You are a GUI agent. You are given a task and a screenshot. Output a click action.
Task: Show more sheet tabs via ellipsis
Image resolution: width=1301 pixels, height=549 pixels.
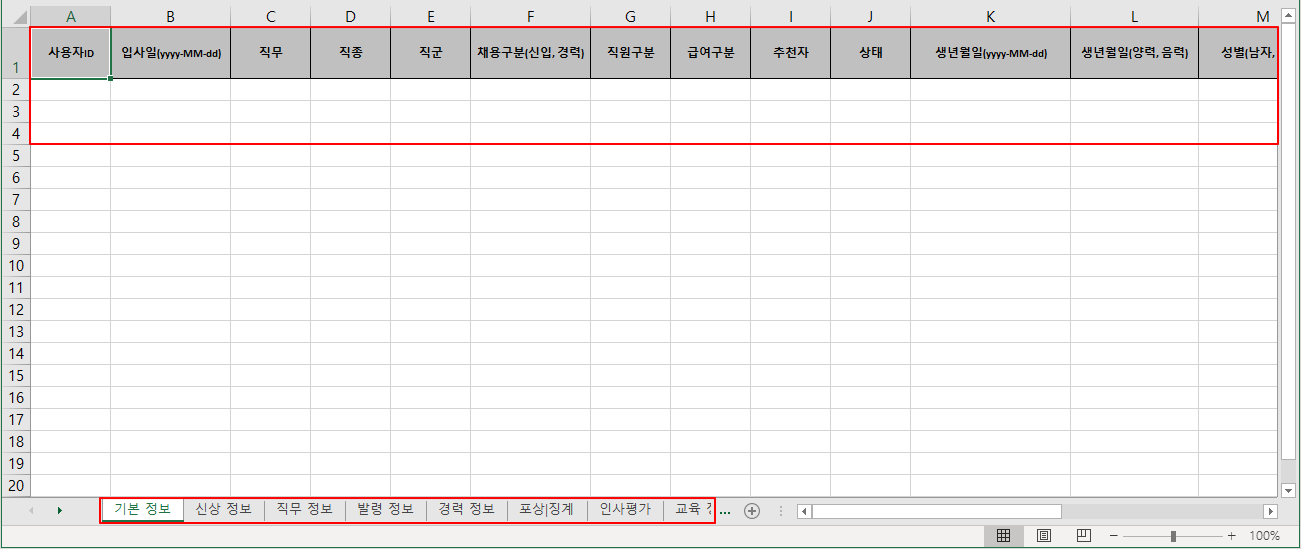tap(725, 511)
